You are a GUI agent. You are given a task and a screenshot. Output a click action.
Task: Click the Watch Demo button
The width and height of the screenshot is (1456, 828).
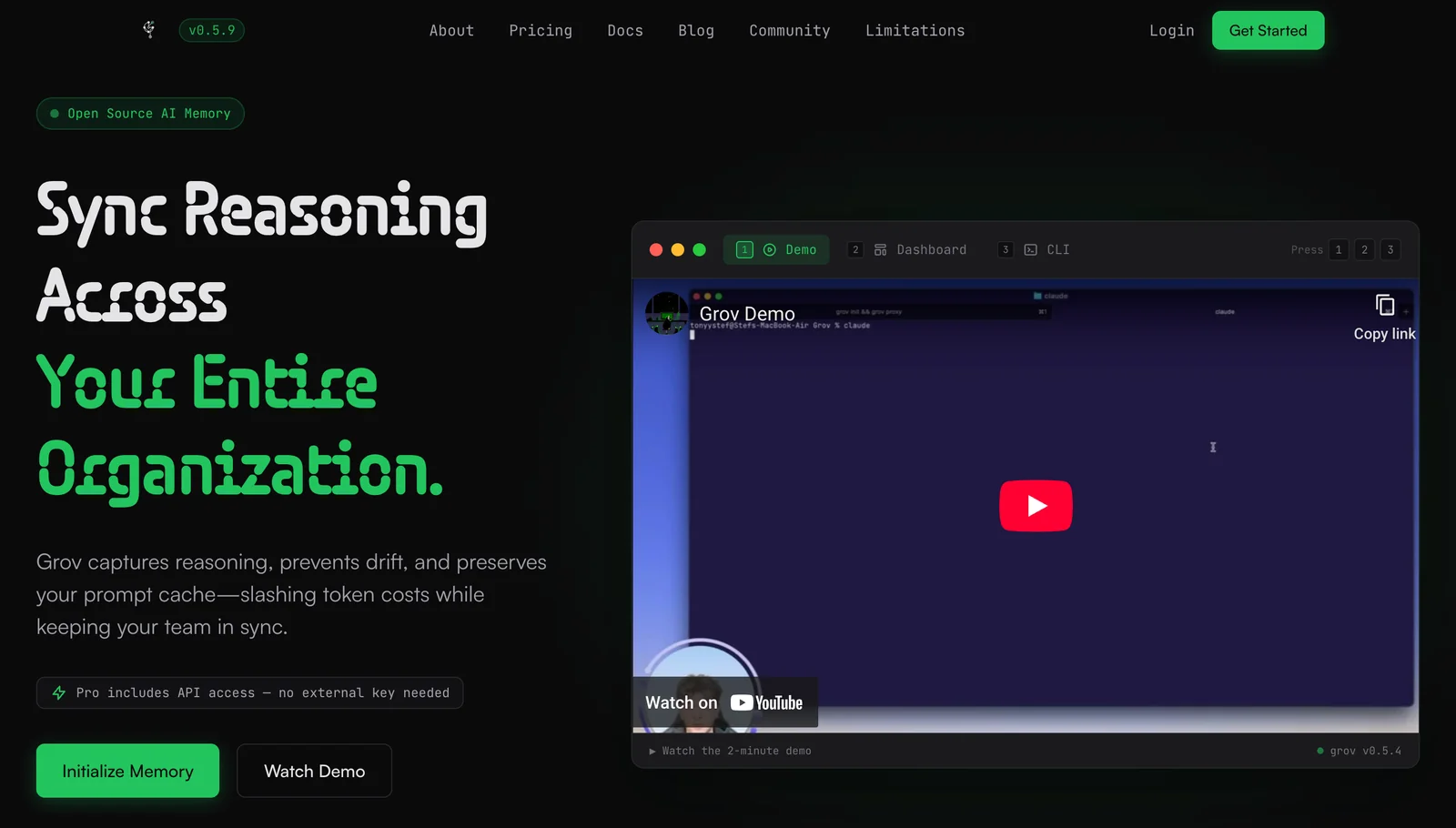[x=314, y=771]
